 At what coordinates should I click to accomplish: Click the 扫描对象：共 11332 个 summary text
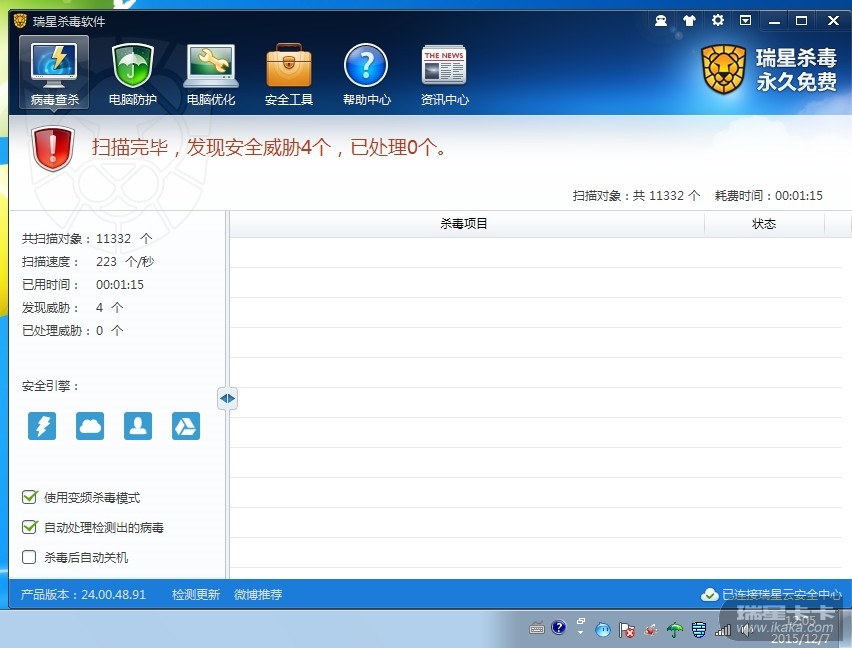tap(636, 196)
